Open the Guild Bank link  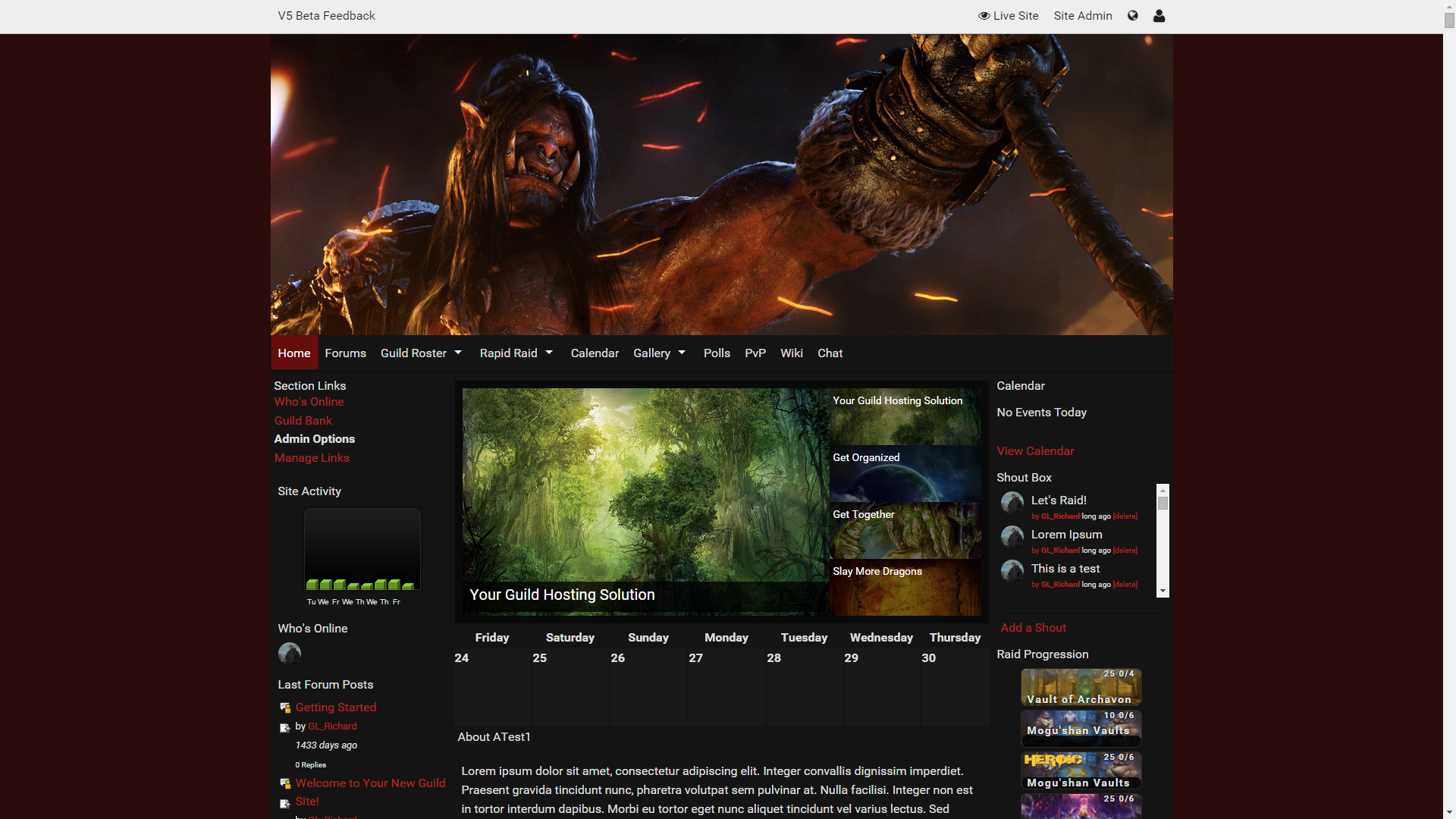[x=303, y=420]
